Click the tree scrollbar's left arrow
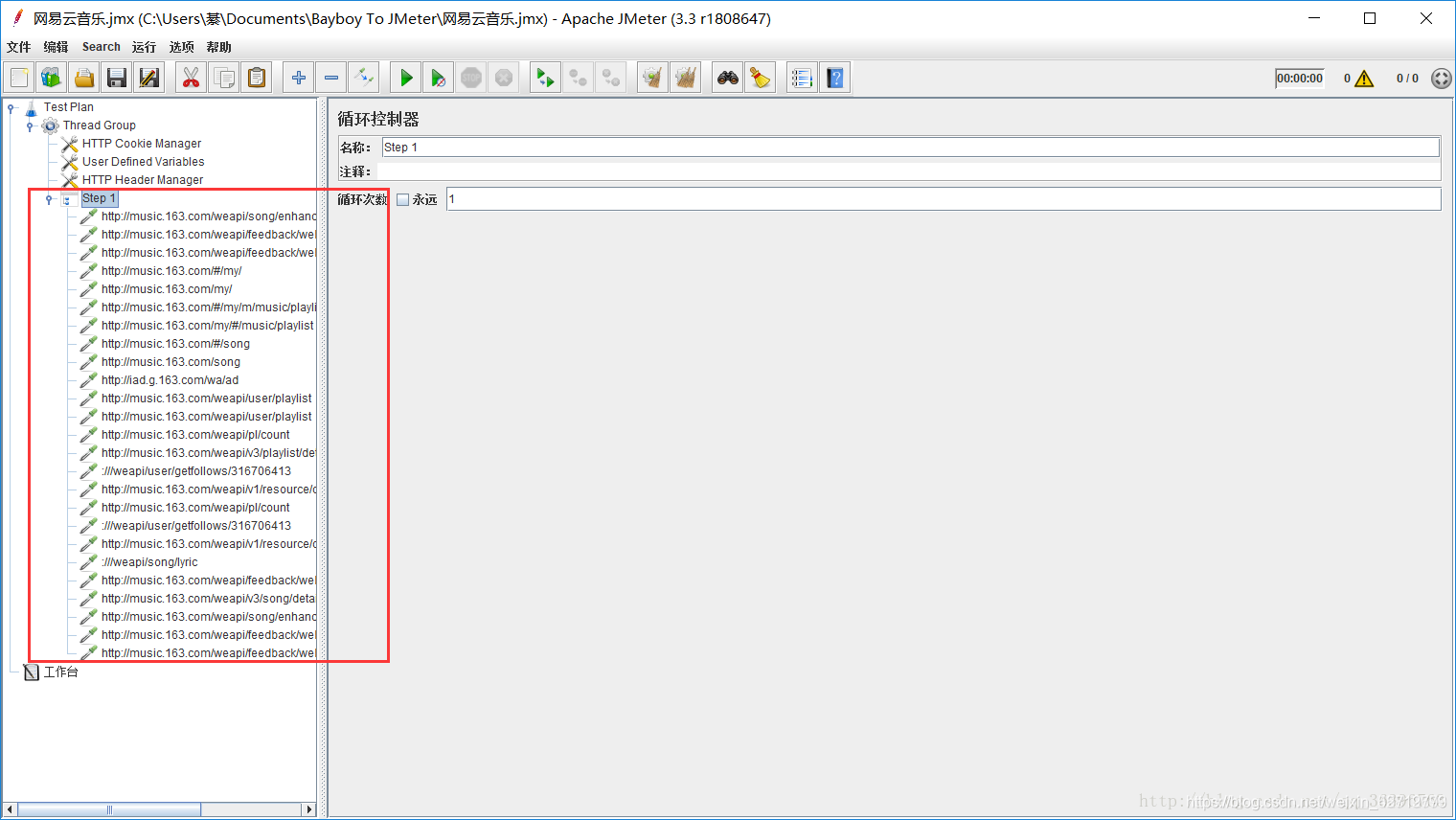 (10, 809)
